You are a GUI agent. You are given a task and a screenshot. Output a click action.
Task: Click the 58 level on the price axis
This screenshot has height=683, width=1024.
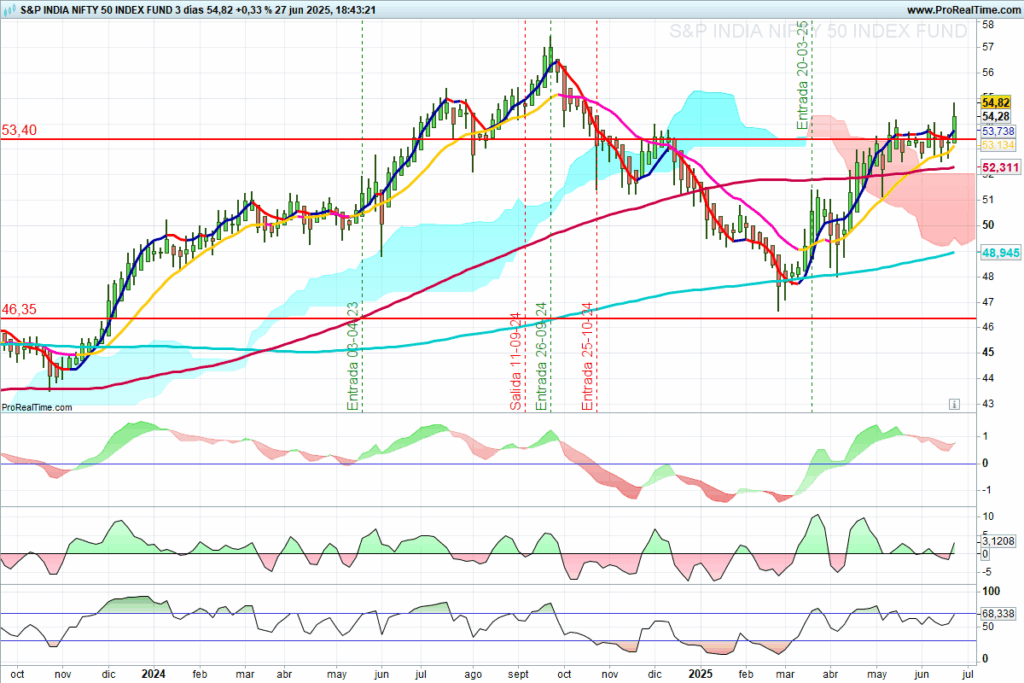point(988,25)
